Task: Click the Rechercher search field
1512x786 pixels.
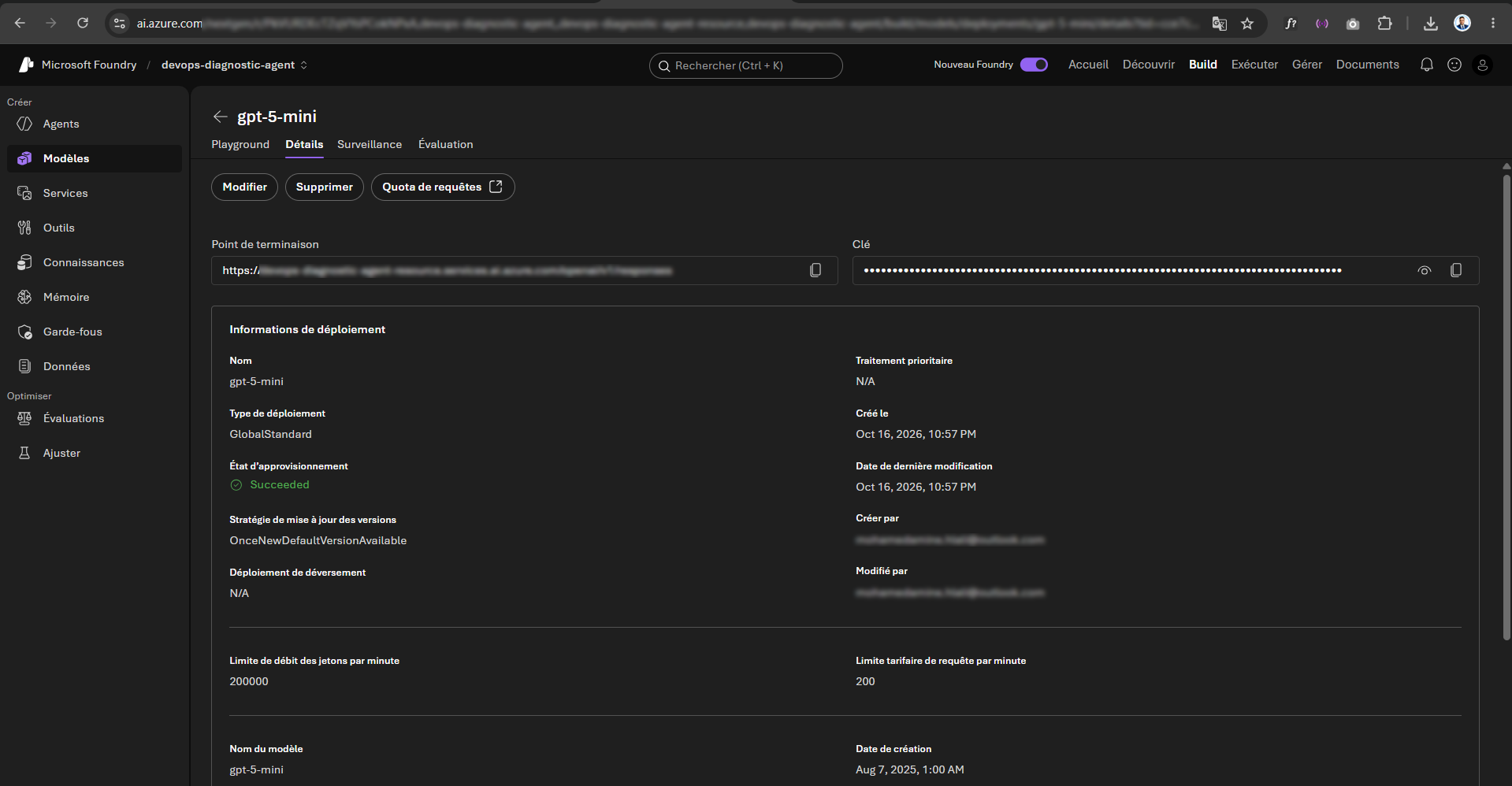Action: [745, 65]
